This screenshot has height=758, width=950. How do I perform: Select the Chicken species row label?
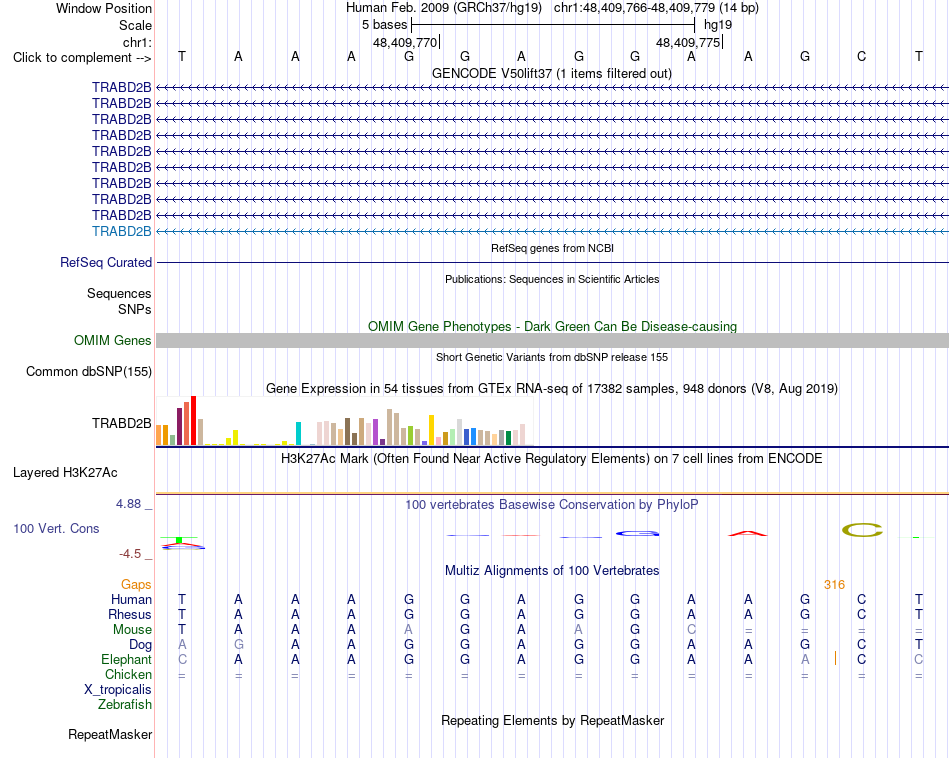pyautogui.click(x=128, y=674)
